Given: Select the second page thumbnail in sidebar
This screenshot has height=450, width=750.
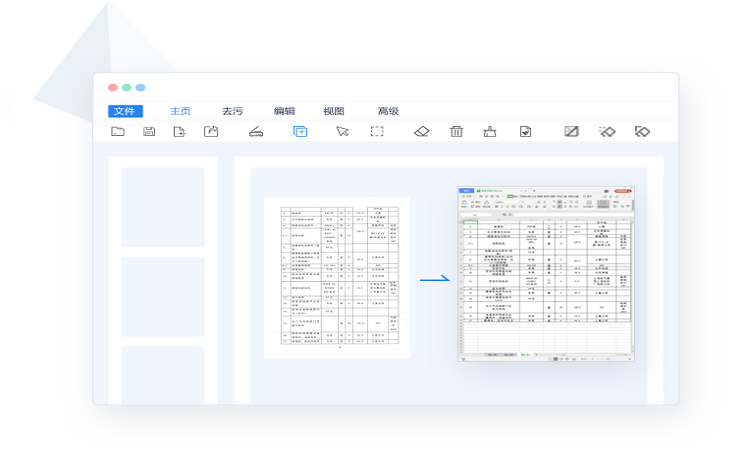Looking at the screenshot, I should coord(163,296).
